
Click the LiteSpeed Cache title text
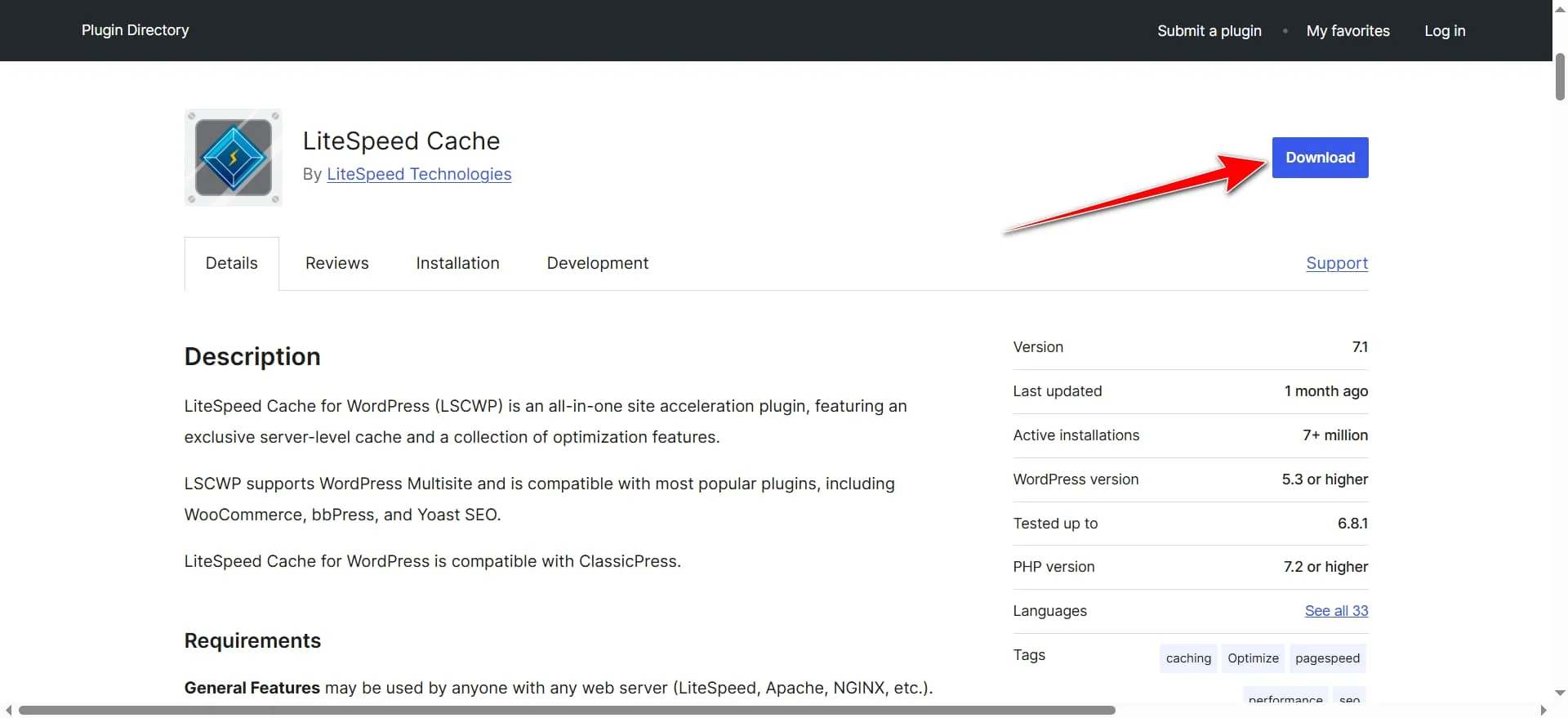coord(401,140)
